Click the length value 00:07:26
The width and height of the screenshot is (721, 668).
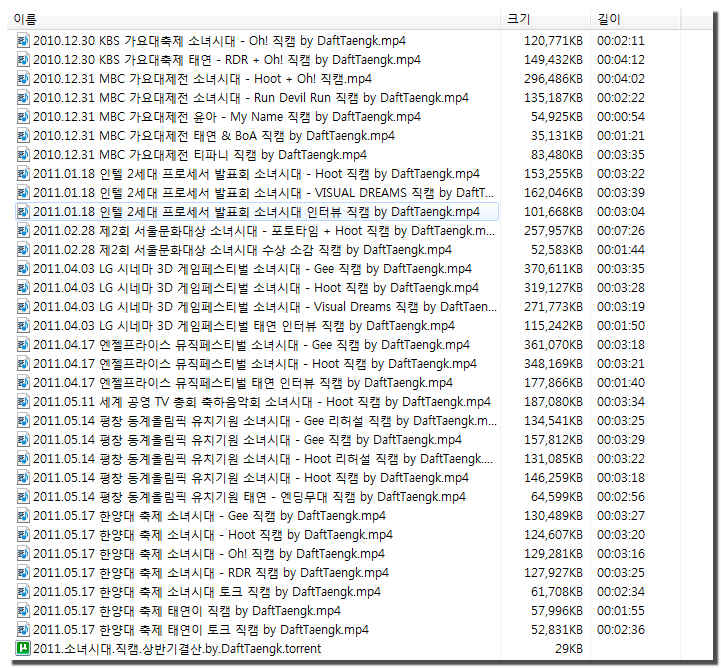[621, 231]
